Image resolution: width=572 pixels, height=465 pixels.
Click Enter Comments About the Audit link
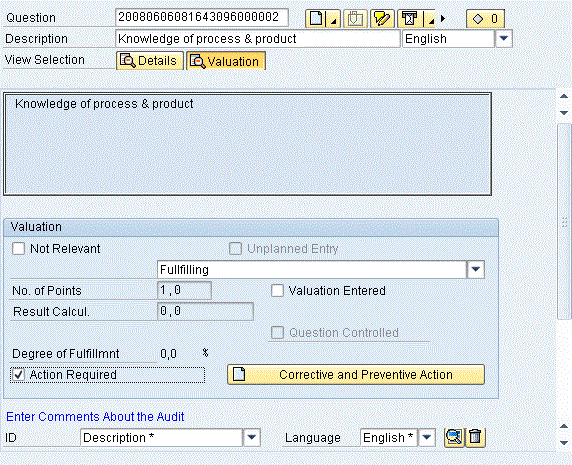tap(95, 416)
